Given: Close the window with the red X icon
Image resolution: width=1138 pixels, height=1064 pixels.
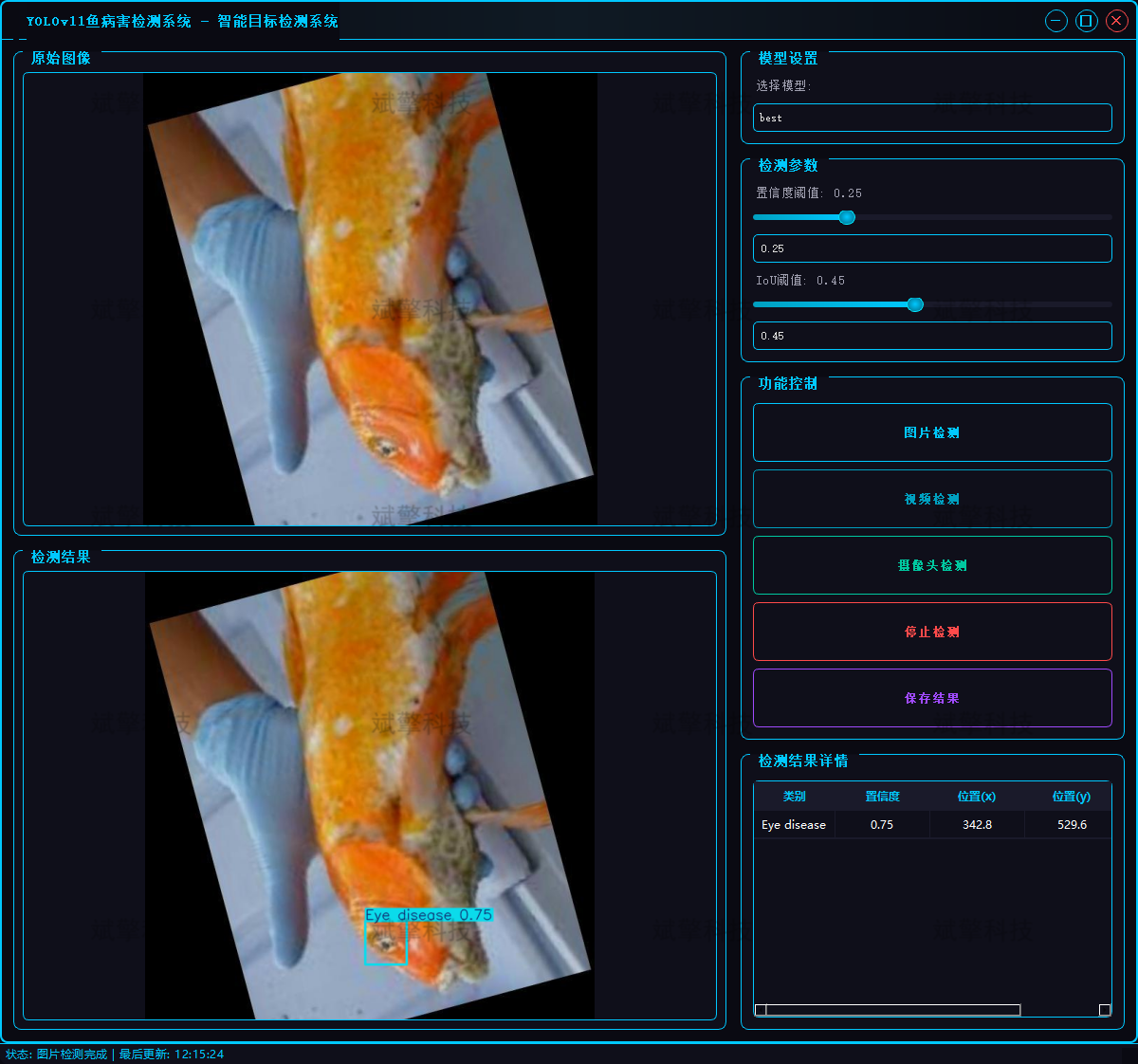Looking at the screenshot, I should (1117, 21).
